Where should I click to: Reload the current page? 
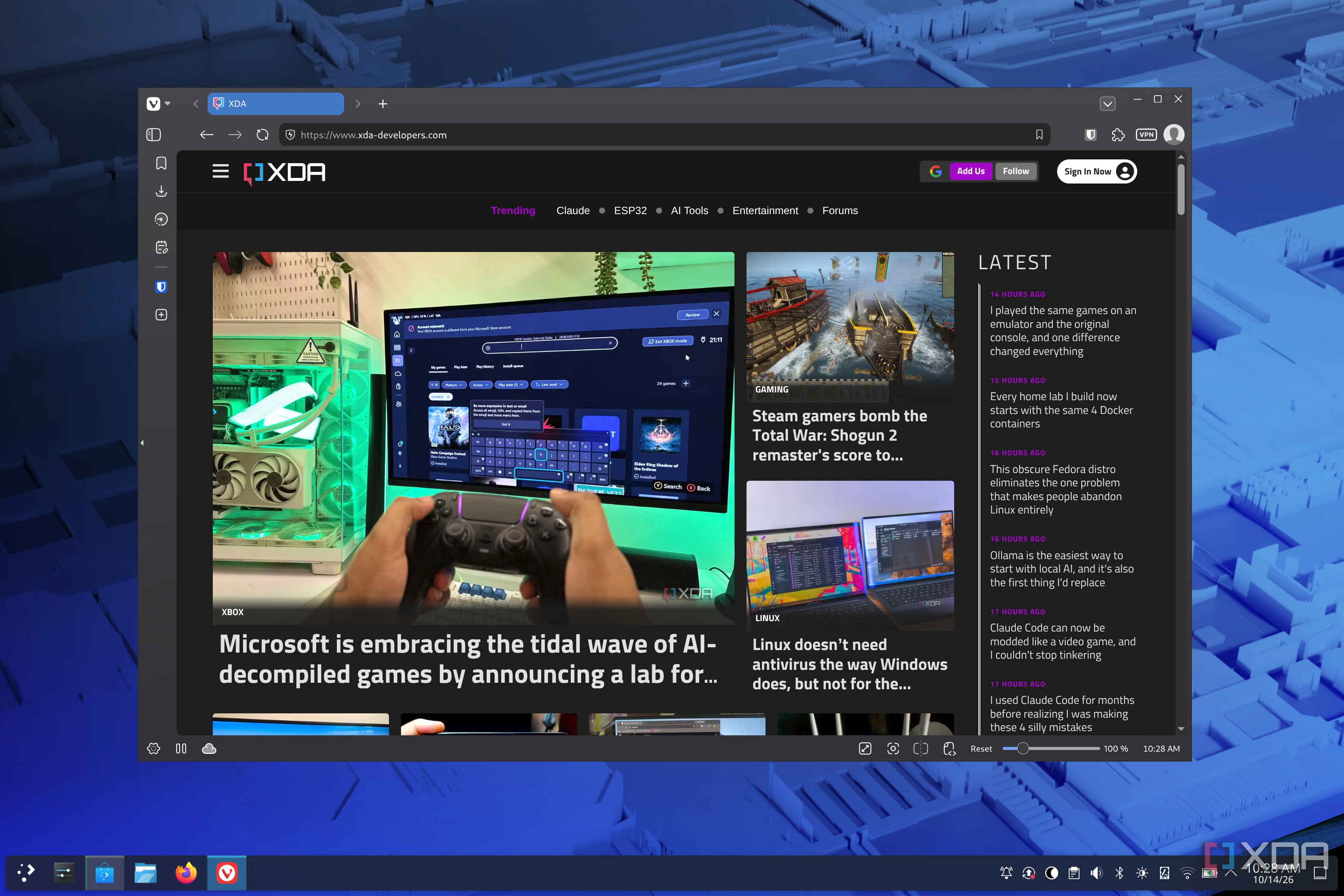[262, 135]
